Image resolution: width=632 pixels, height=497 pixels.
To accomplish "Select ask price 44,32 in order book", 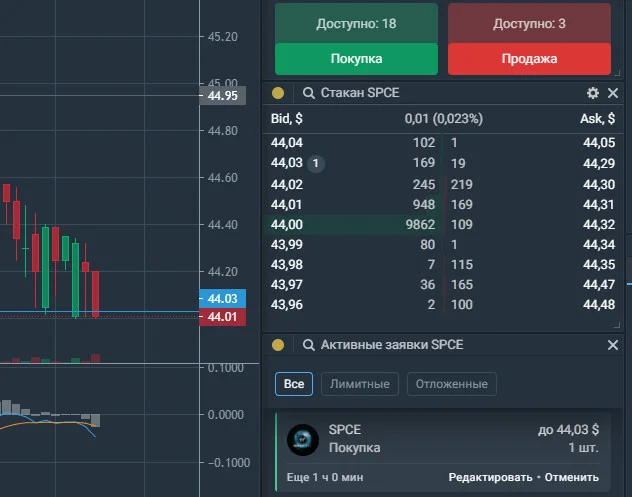I will click(599, 225).
